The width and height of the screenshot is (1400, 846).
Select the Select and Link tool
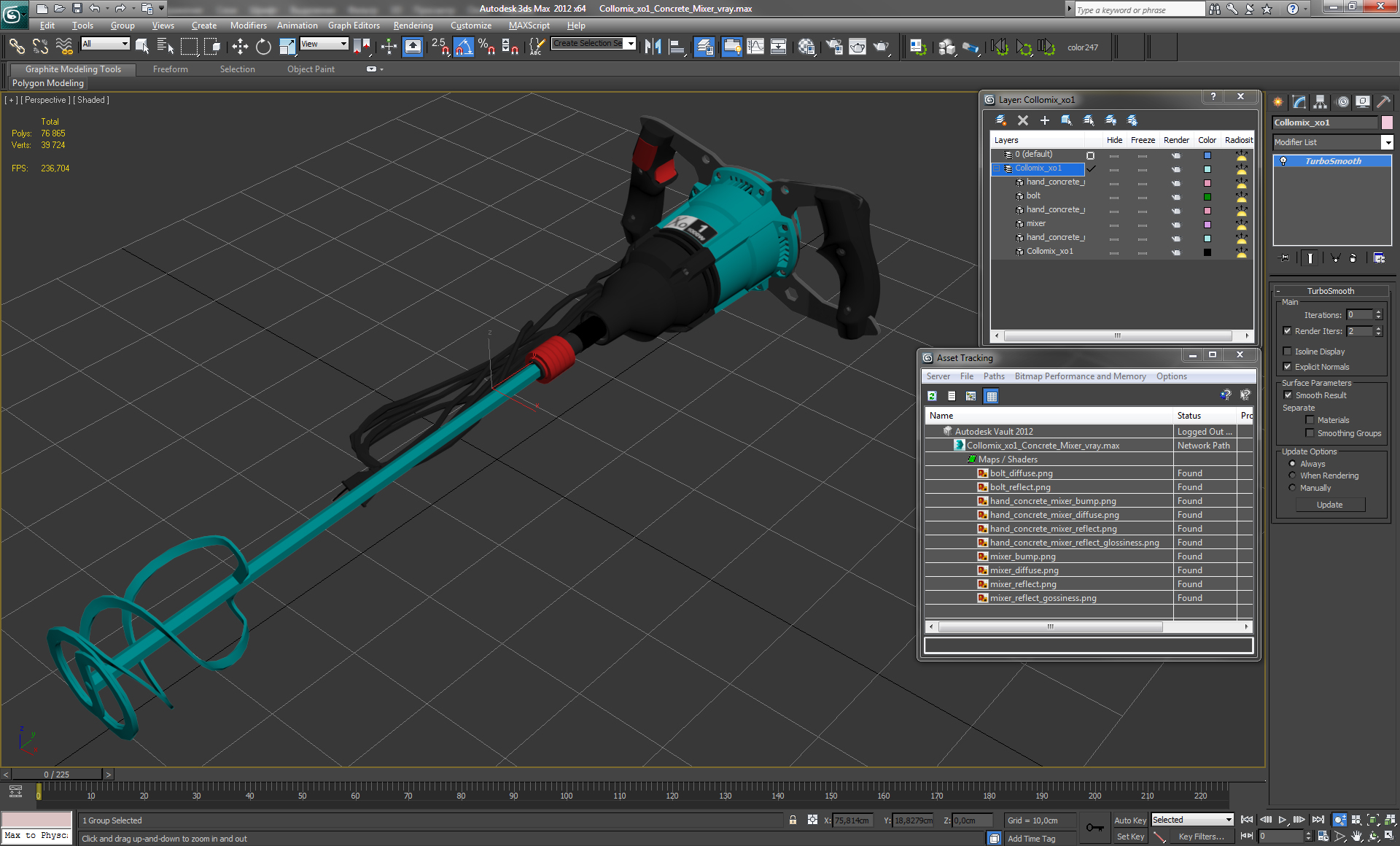click(x=16, y=47)
